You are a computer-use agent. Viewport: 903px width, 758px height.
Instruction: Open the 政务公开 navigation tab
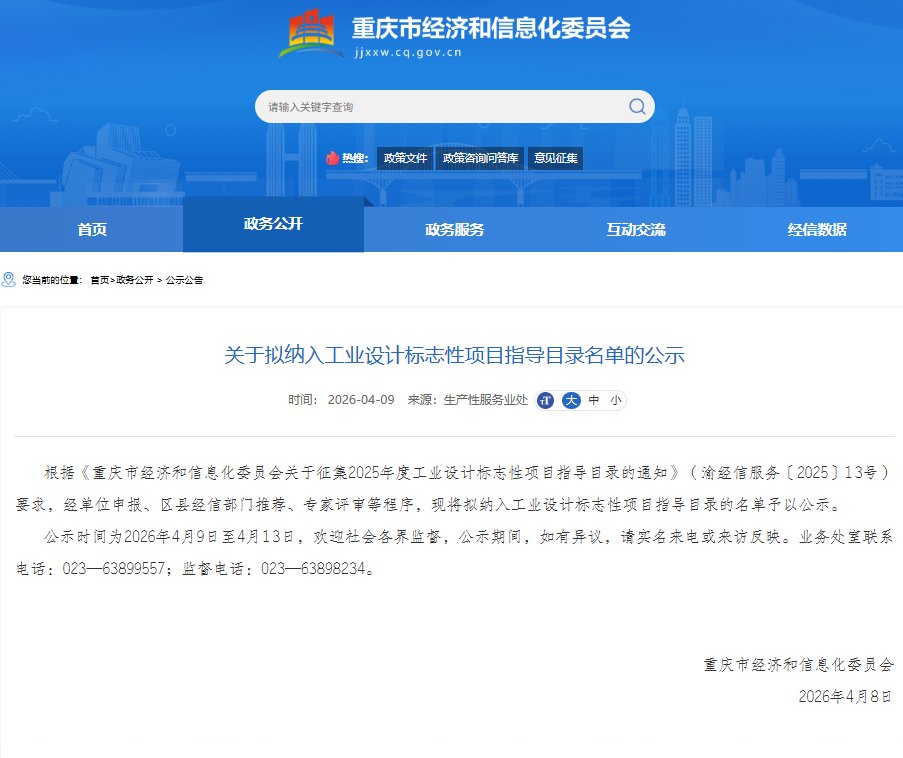click(273, 224)
